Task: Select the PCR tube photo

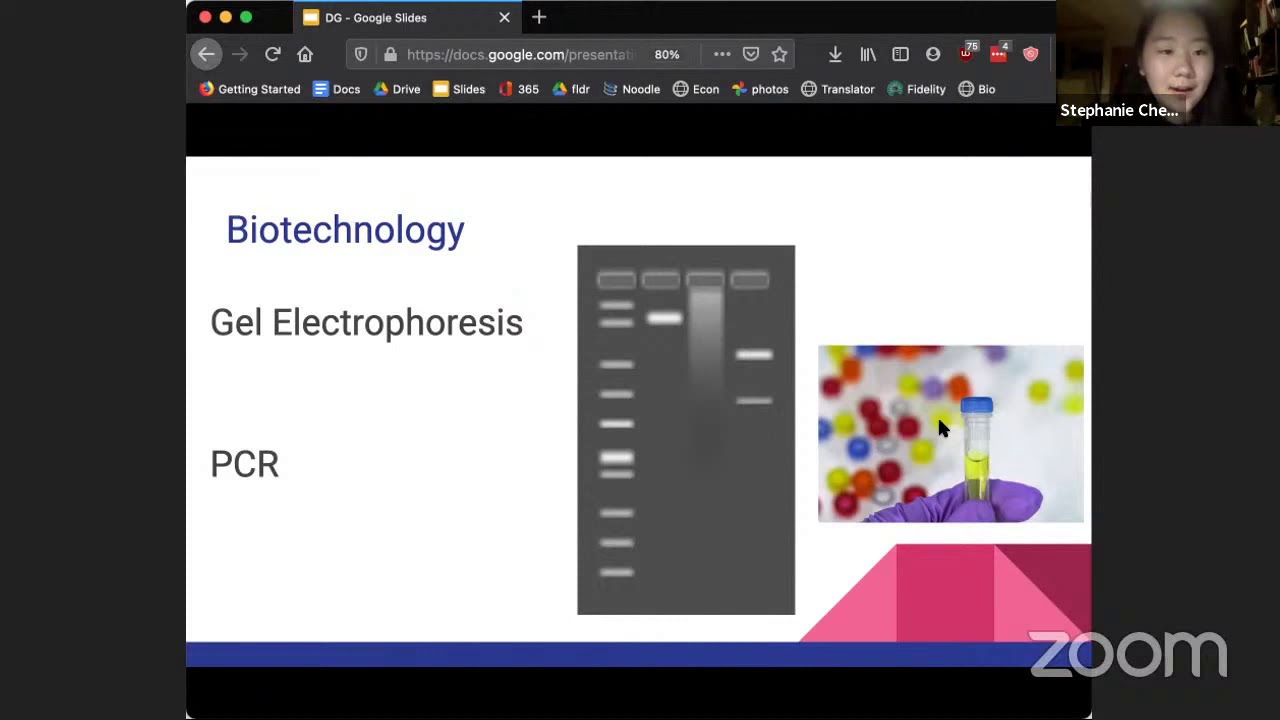Action: coord(951,434)
